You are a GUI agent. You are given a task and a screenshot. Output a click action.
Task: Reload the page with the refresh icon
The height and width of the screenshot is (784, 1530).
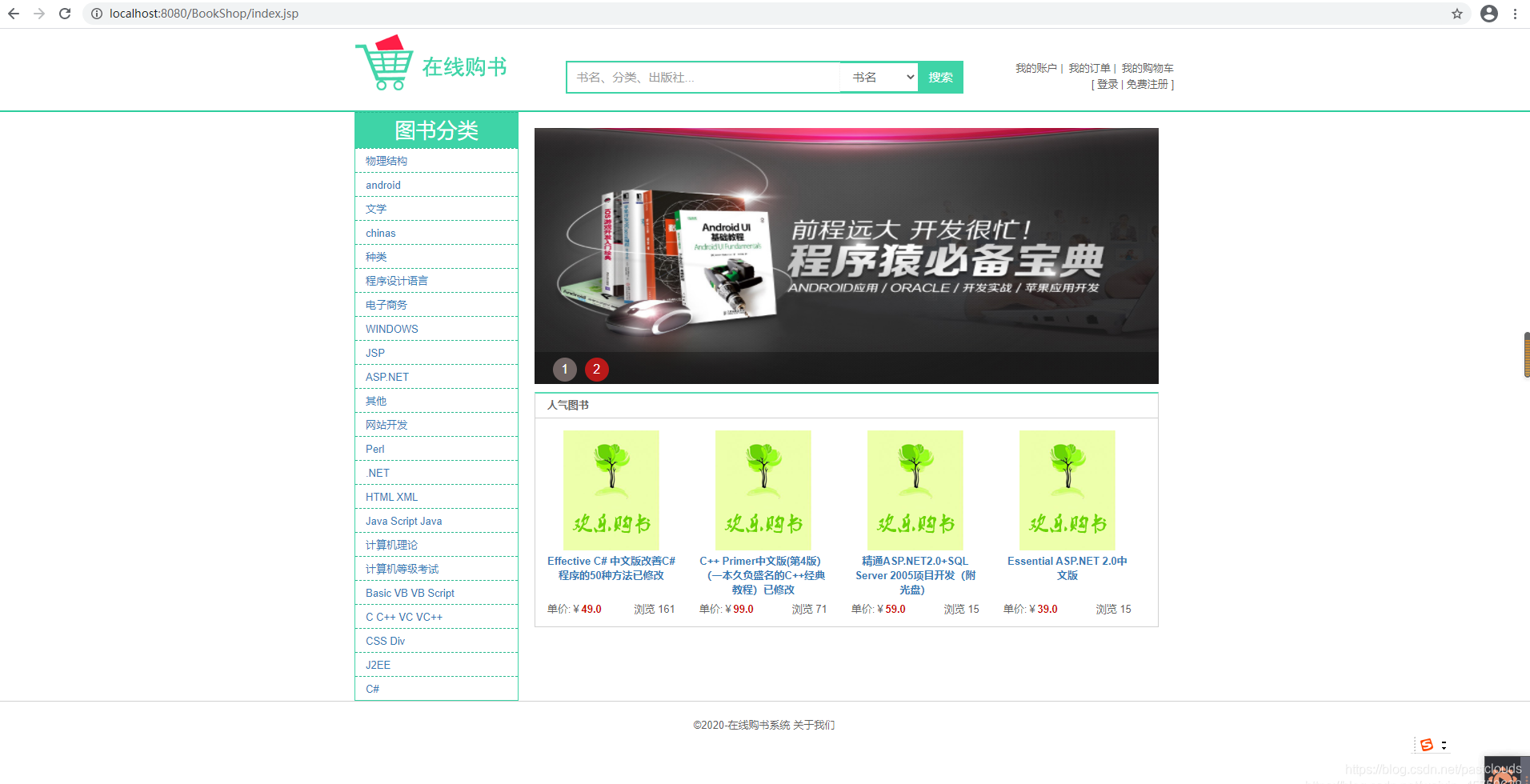coord(65,14)
